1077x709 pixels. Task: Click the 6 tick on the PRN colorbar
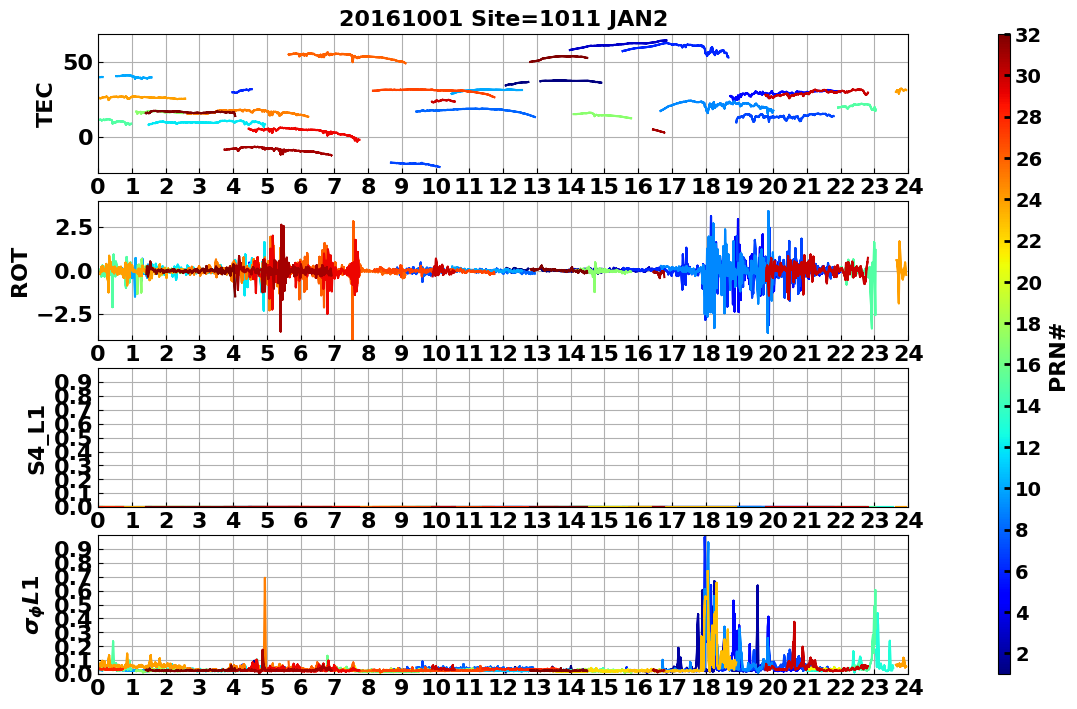[x=1022, y=571]
